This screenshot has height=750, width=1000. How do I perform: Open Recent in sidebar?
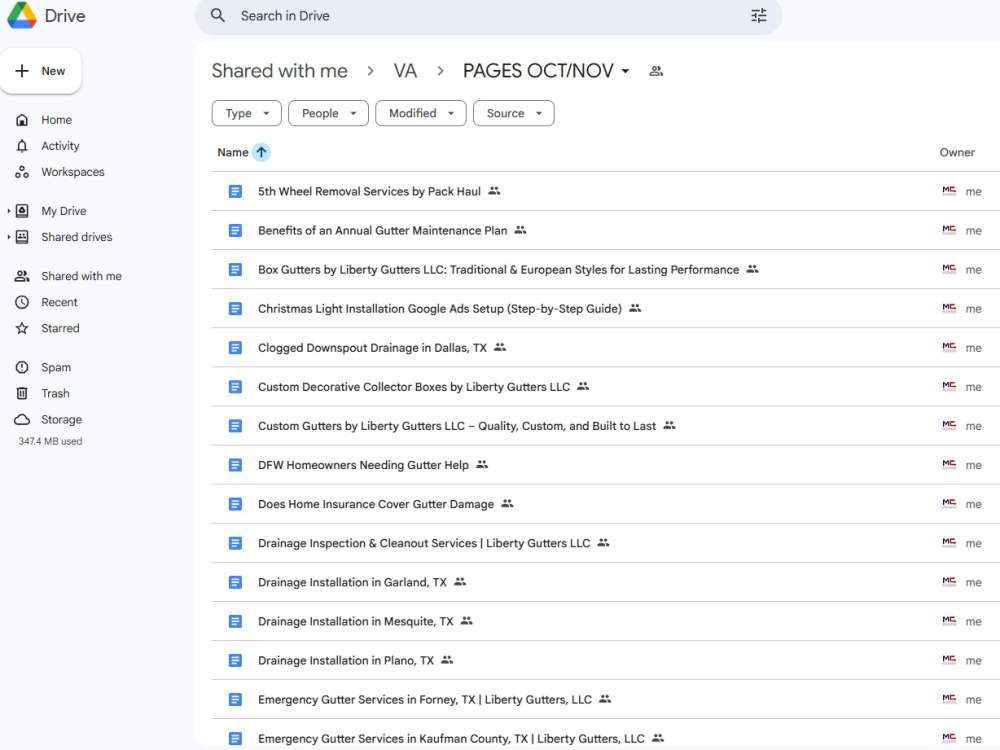(x=59, y=302)
